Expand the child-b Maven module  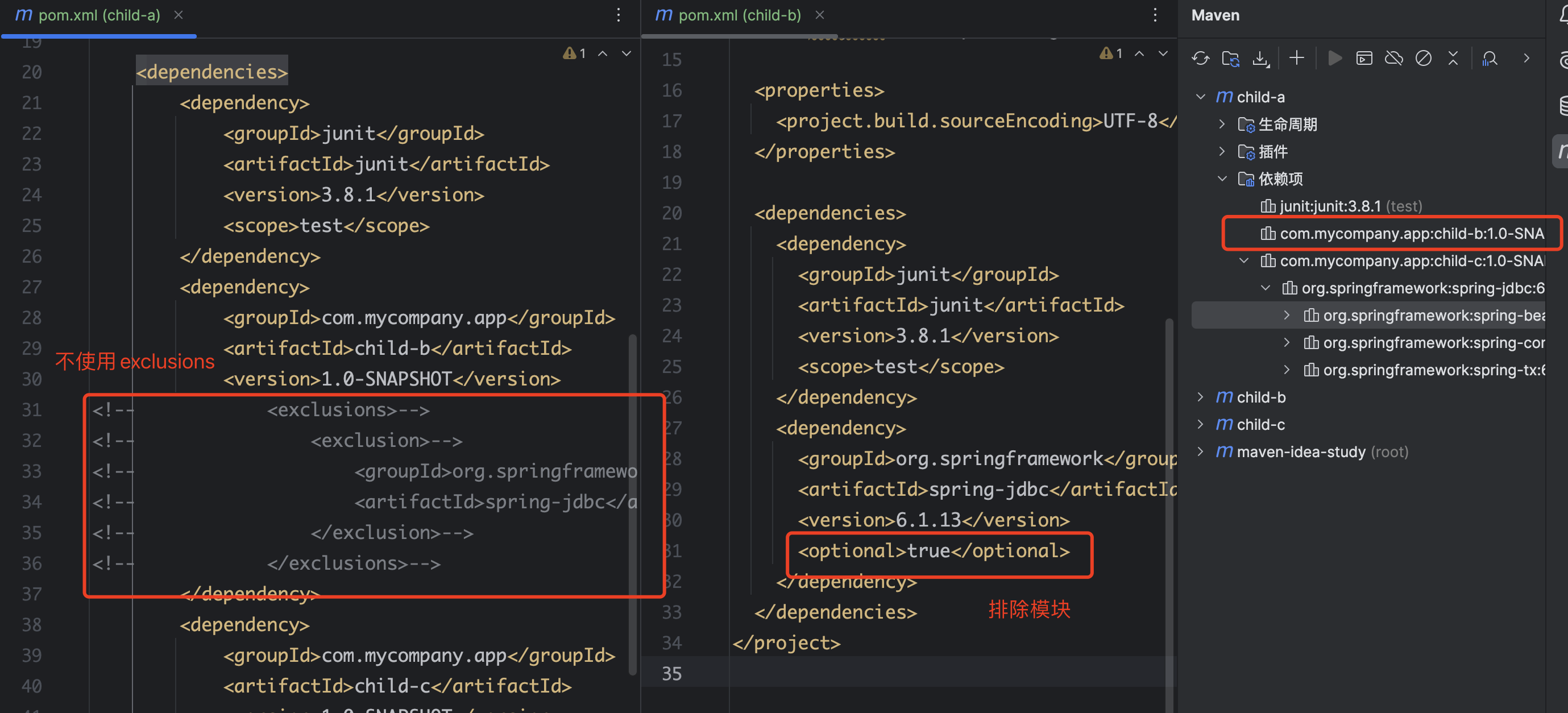pos(1200,397)
